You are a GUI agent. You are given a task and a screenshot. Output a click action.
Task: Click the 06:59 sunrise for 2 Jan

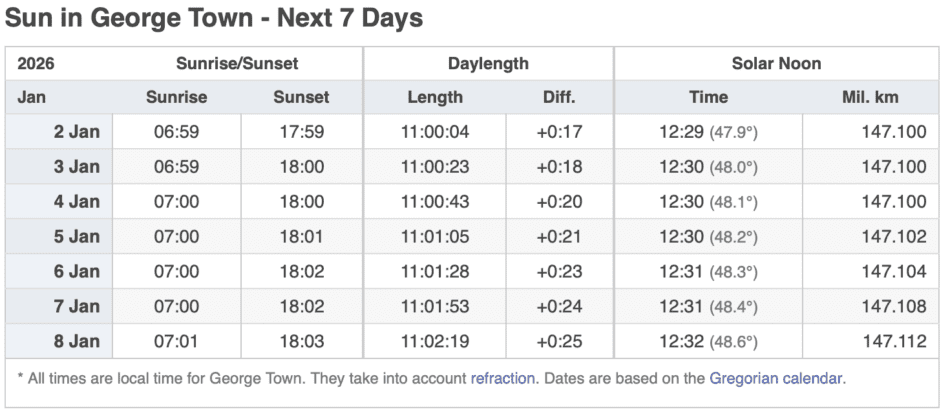pyautogui.click(x=176, y=132)
